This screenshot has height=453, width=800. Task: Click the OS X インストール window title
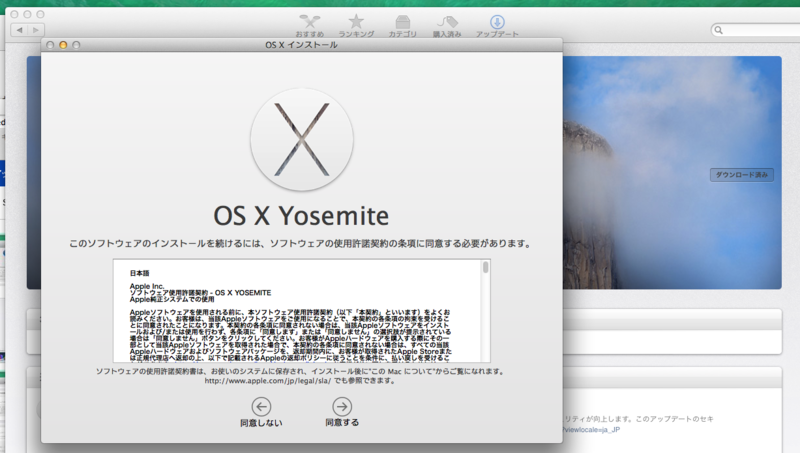(301, 45)
